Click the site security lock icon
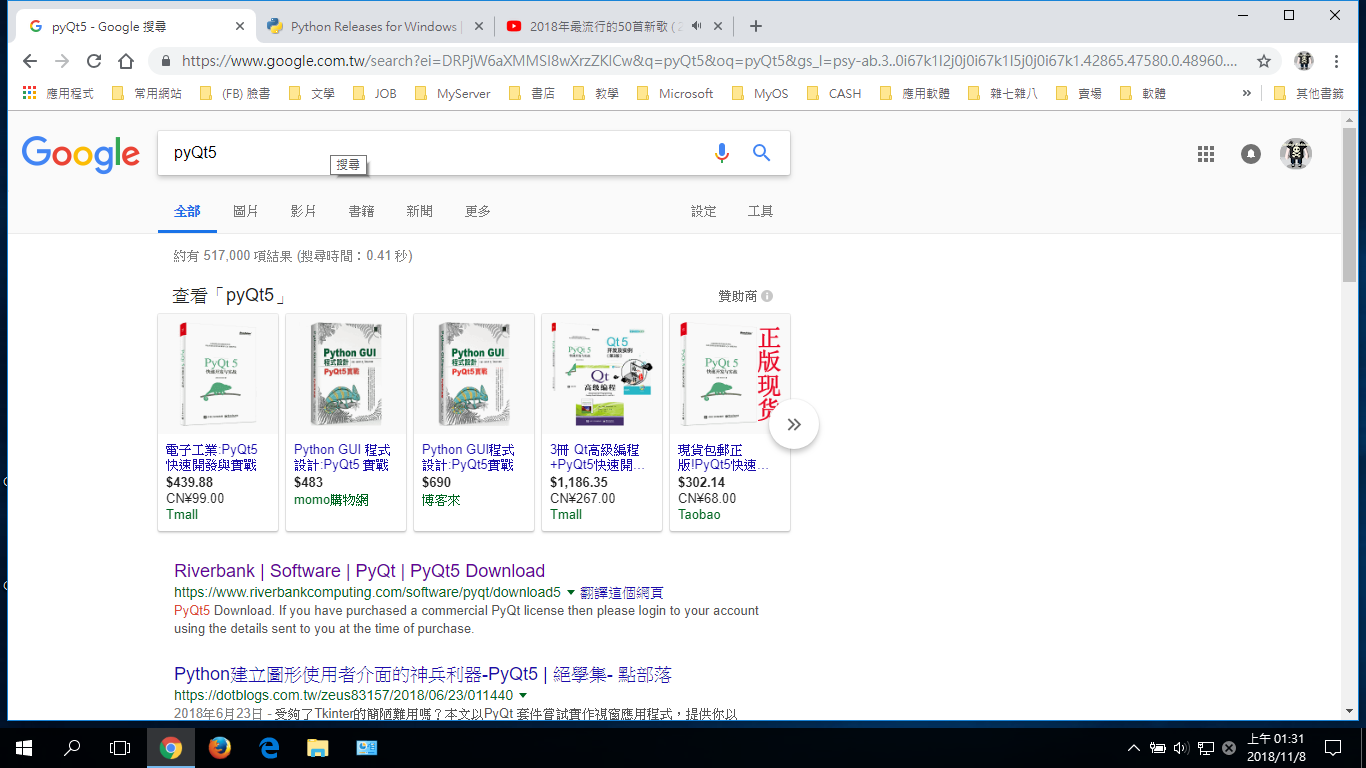 coord(166,61)
